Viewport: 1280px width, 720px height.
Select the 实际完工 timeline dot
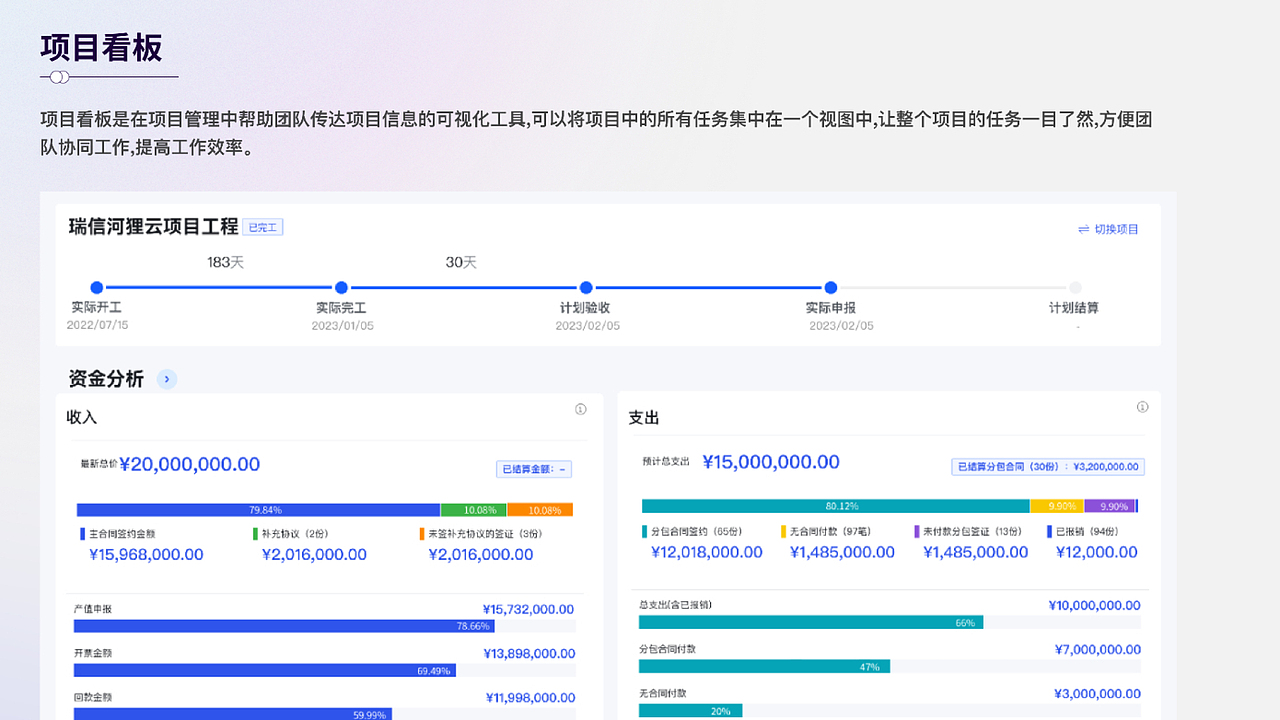341,288
